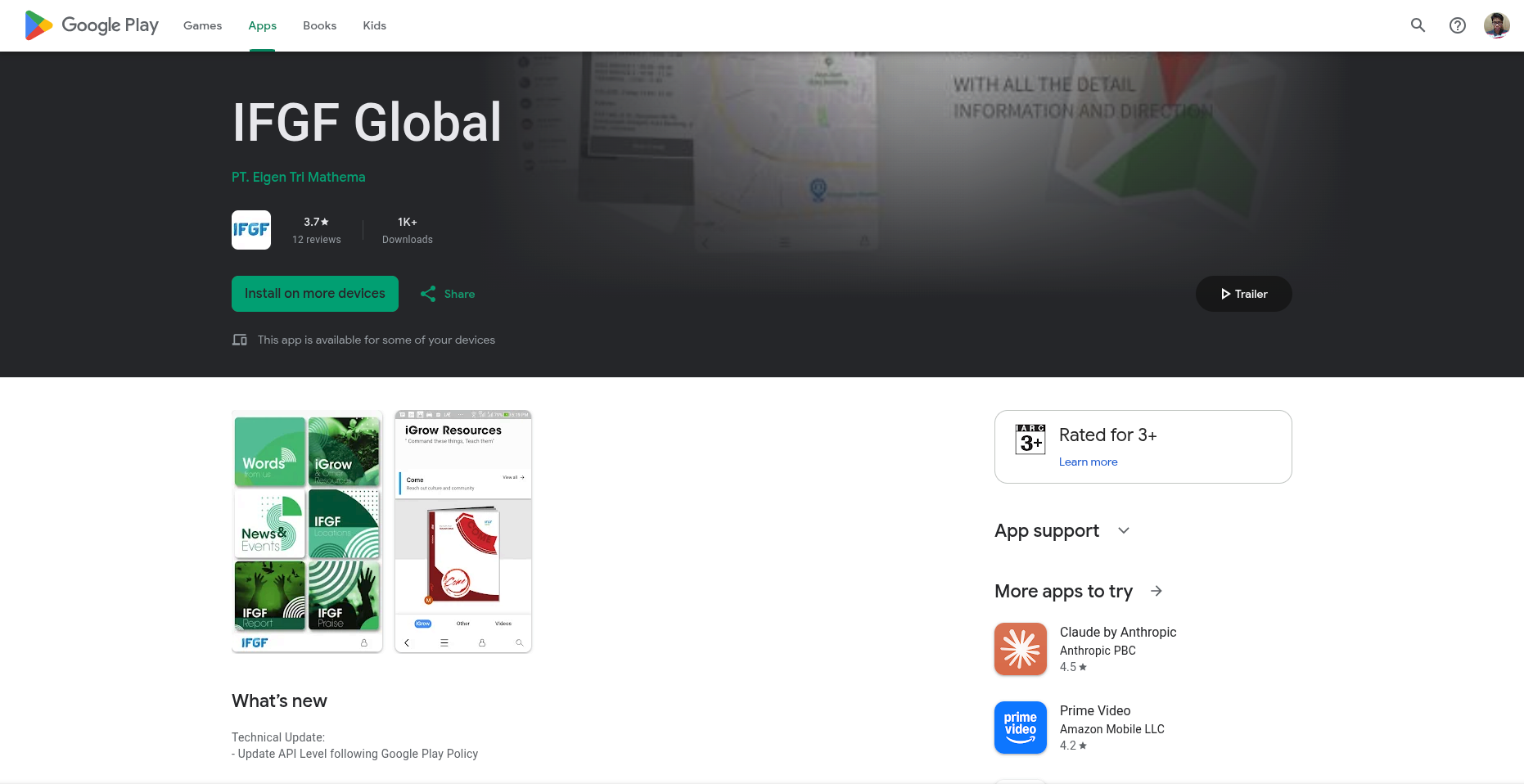The image size is (1524, 784).
Task: Click the Rated for 3+ text
Action: [1108, 435]
